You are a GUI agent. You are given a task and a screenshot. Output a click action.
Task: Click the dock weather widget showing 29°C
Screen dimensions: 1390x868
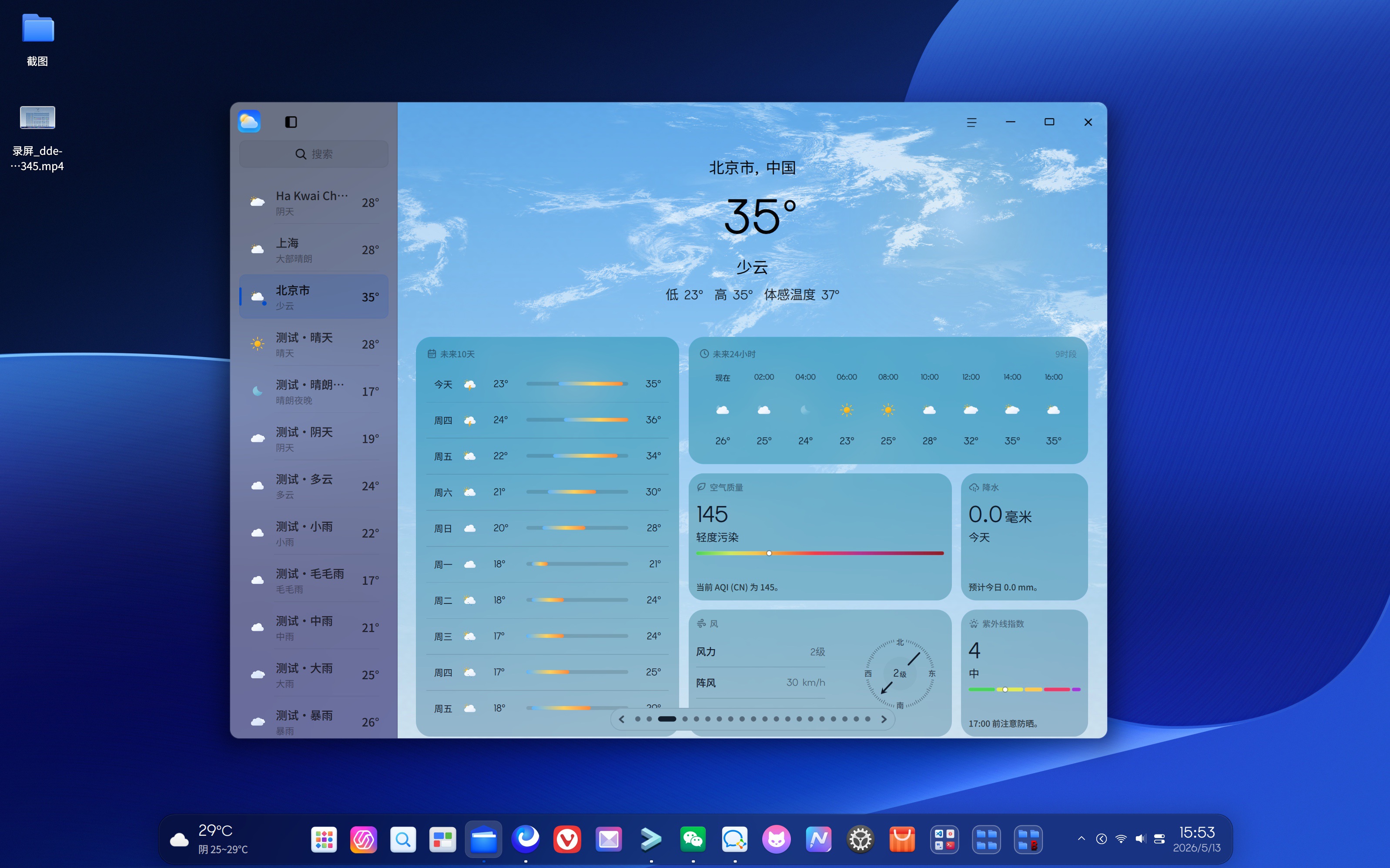[x=209, y=840]
